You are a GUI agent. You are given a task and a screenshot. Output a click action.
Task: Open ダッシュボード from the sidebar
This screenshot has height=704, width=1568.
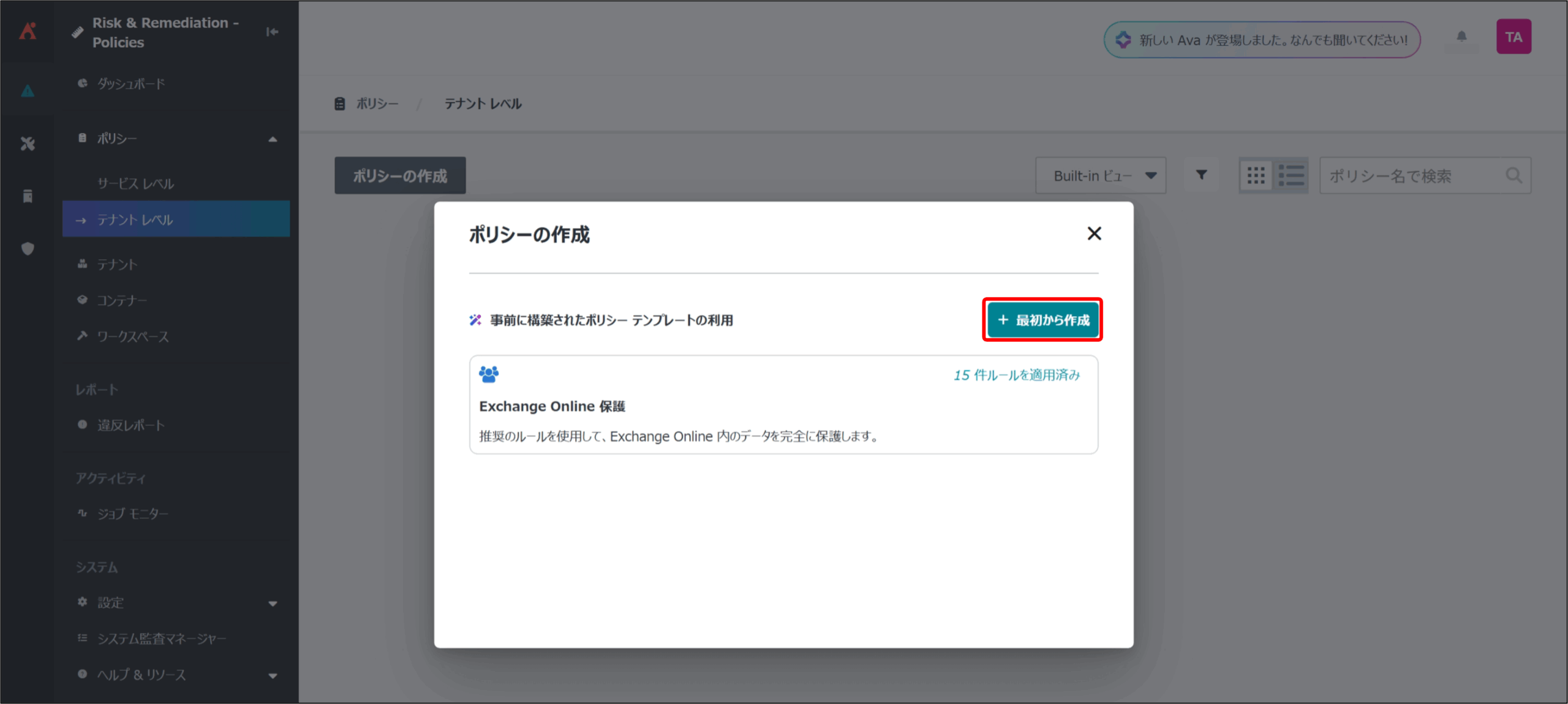click(130, 84)
